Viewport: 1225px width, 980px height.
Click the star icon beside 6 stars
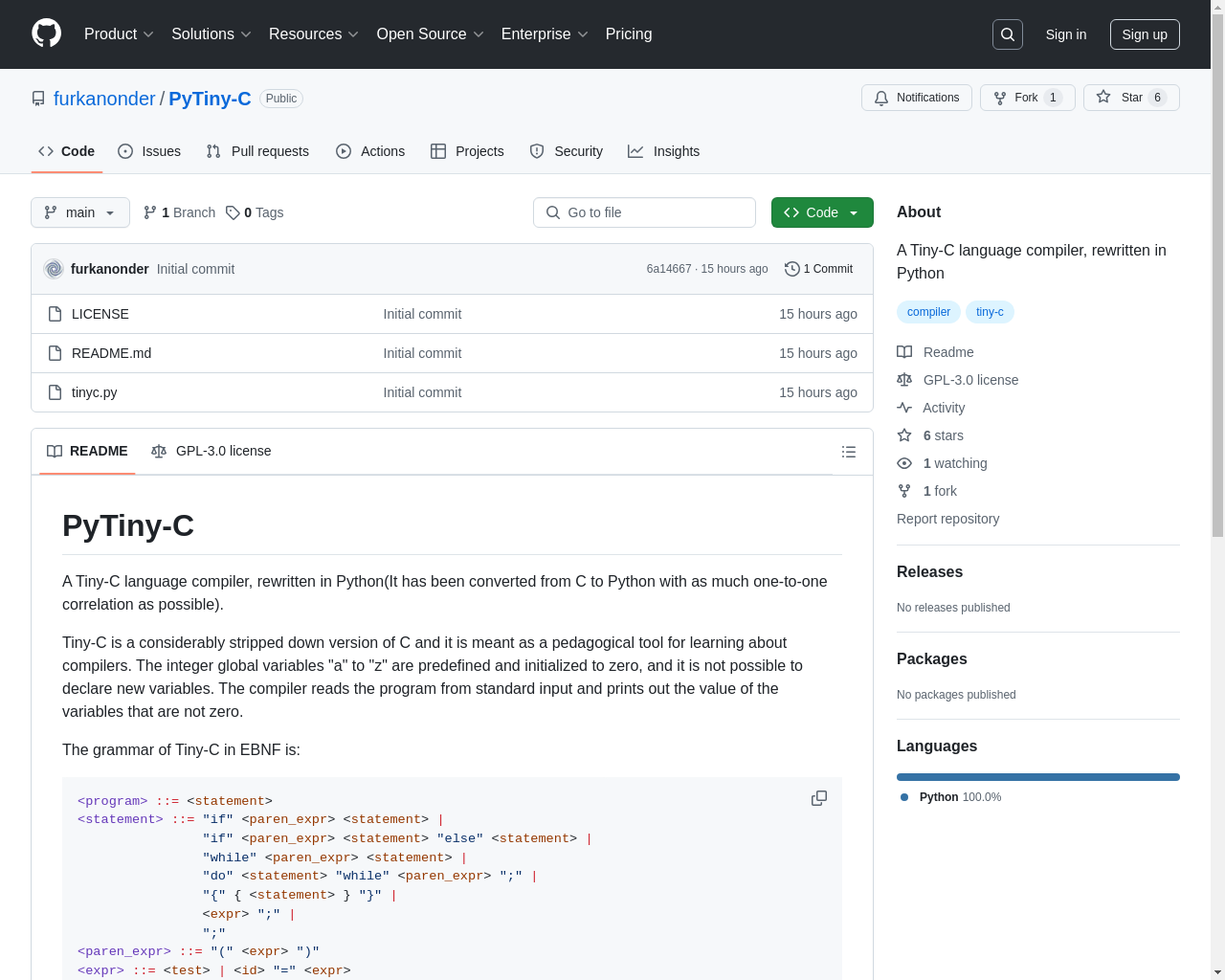click(904, 435)
